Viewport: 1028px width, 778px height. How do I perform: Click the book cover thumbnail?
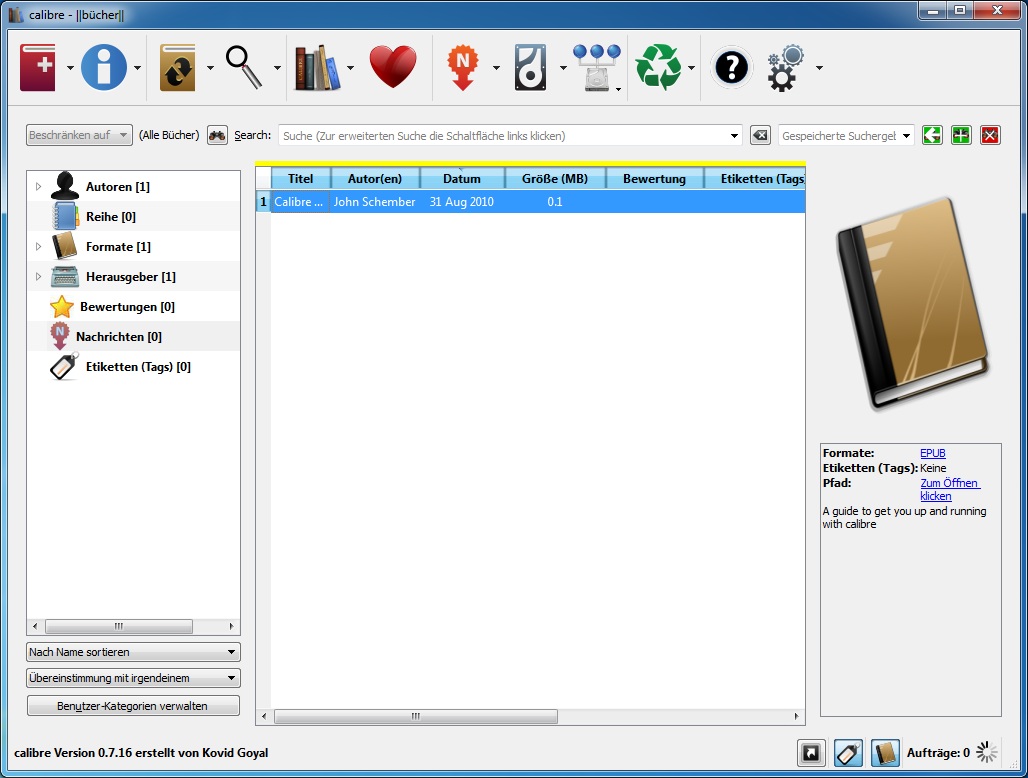click(911, 304)
